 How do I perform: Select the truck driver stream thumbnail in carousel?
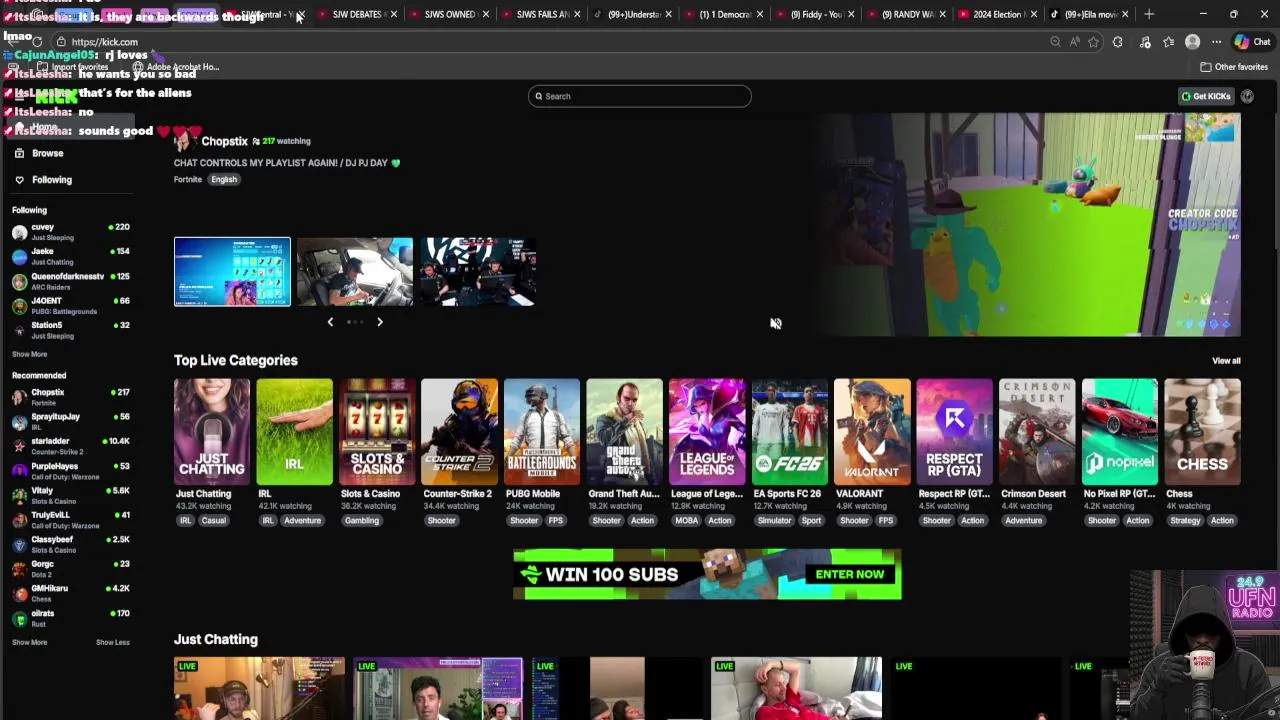355,272
